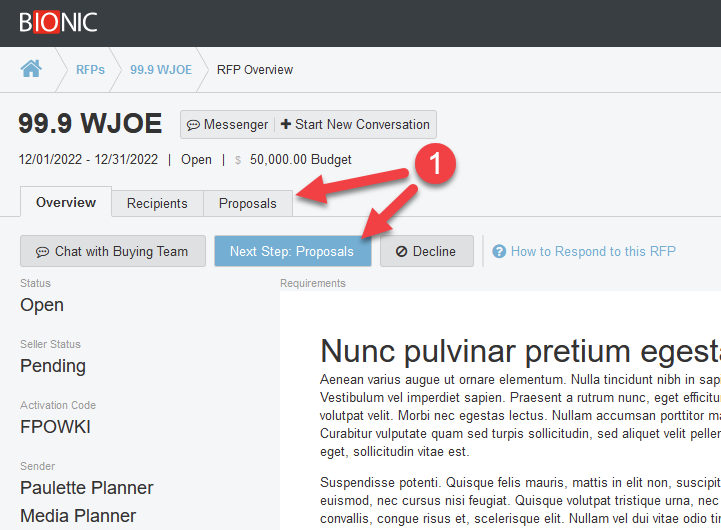Image resolution: width=721 pixels, height=530 pixels.
Task: Click the Messenger speech bubble icon
Action: click(x=194, y=125)
